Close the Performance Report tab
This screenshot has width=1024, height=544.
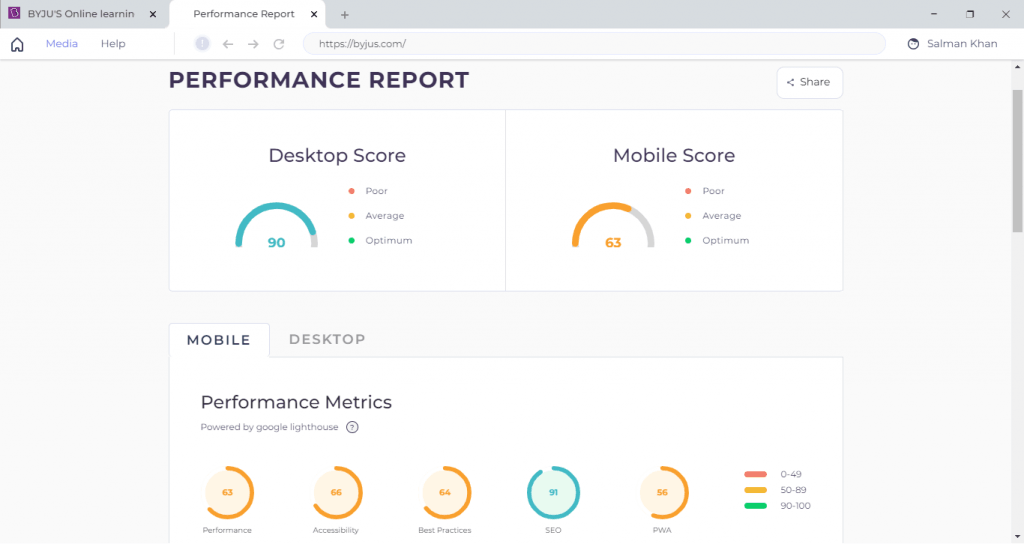point(315,15)
